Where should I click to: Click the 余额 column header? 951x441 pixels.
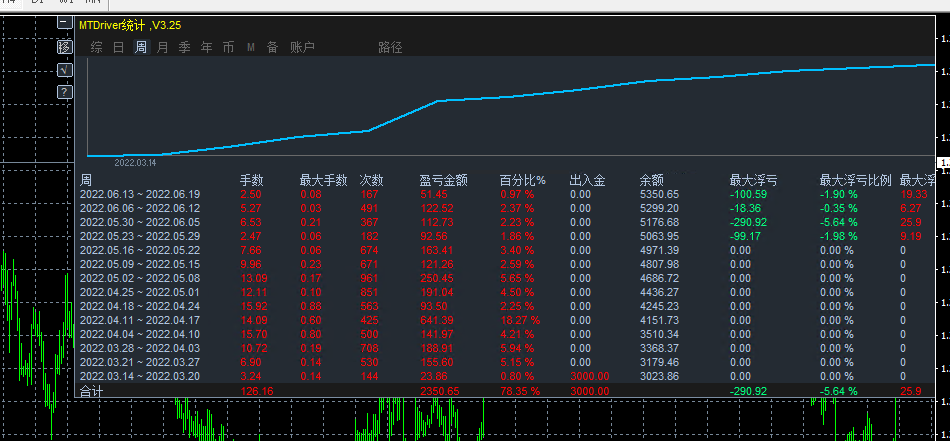pos(651,180)
